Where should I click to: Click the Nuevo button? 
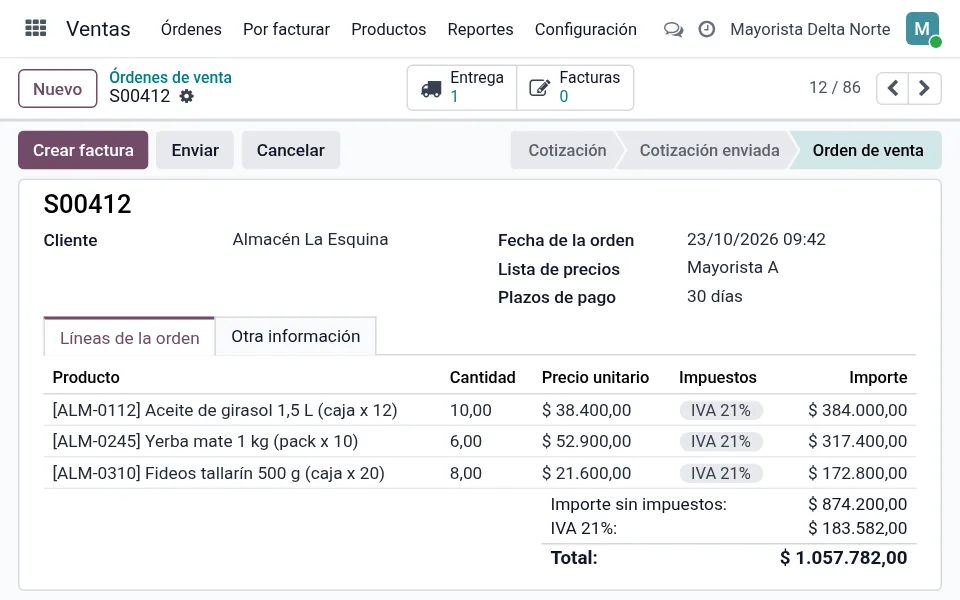(58, 89)
